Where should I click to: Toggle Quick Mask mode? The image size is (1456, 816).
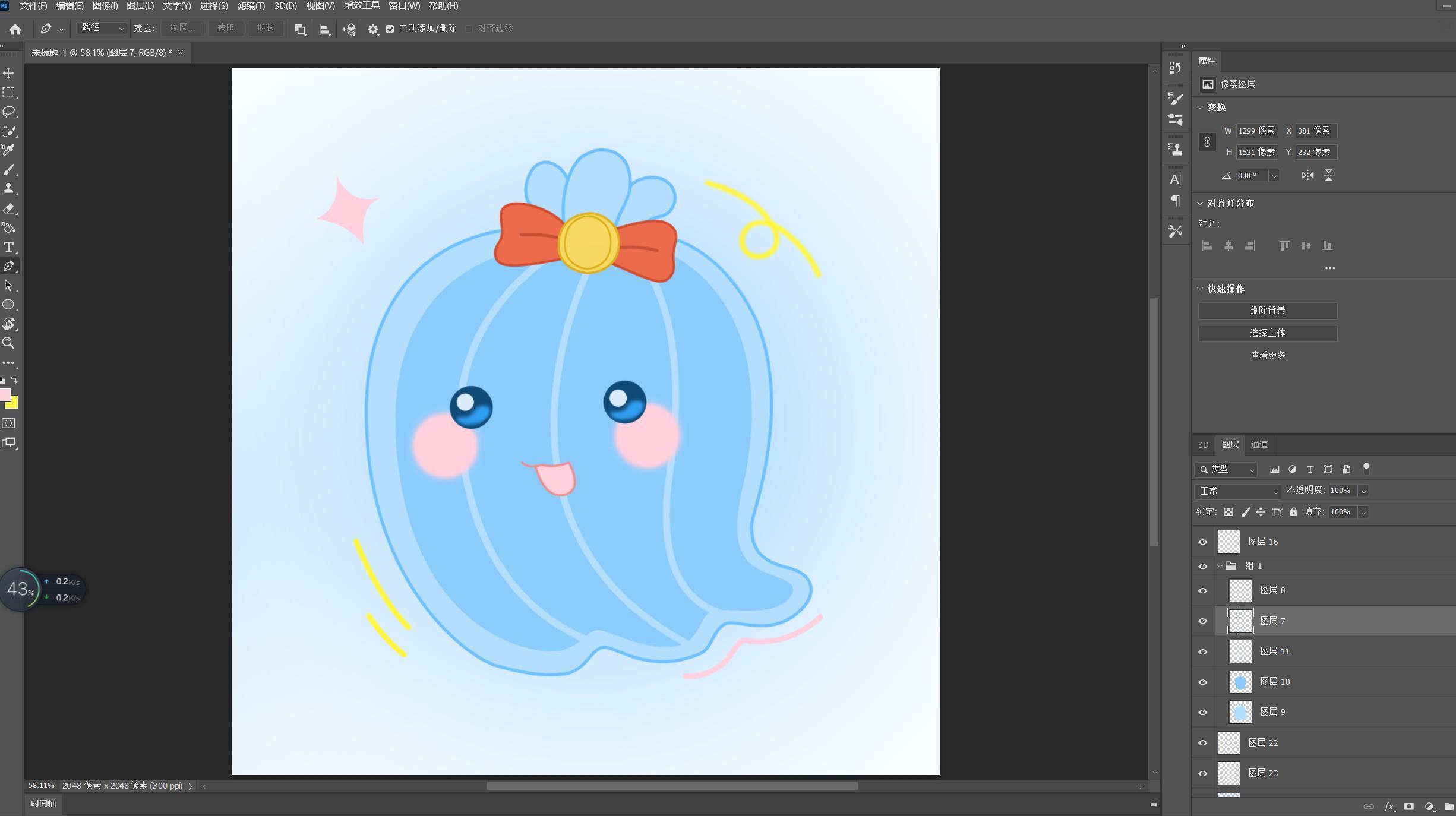pos(9,423)
